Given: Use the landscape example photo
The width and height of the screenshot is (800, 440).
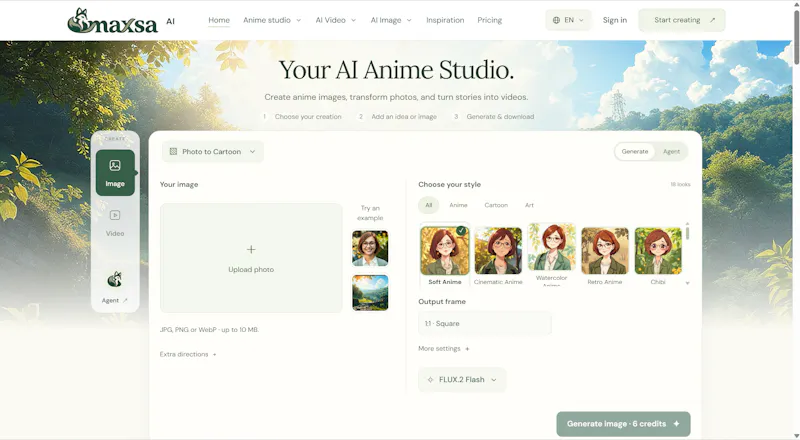Looking at the screenshot, I should click(370, 292).
